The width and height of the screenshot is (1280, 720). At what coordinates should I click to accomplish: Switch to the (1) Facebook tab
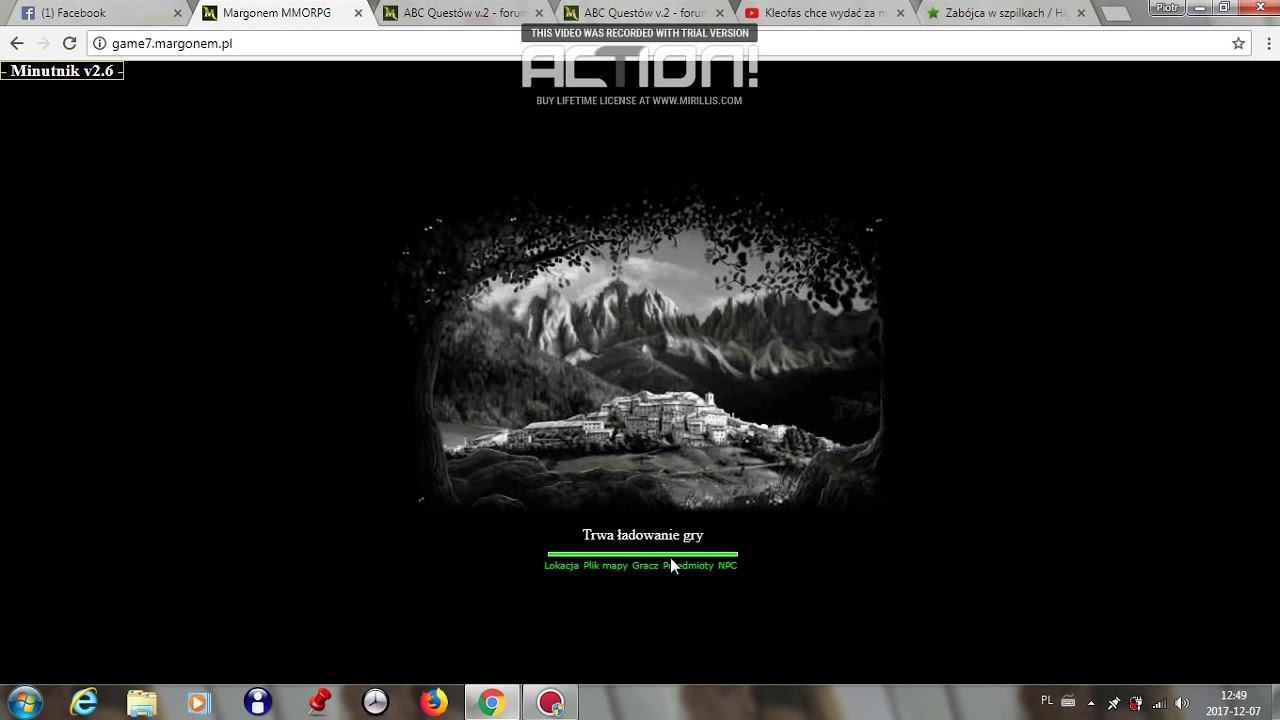tap(98, 13)
